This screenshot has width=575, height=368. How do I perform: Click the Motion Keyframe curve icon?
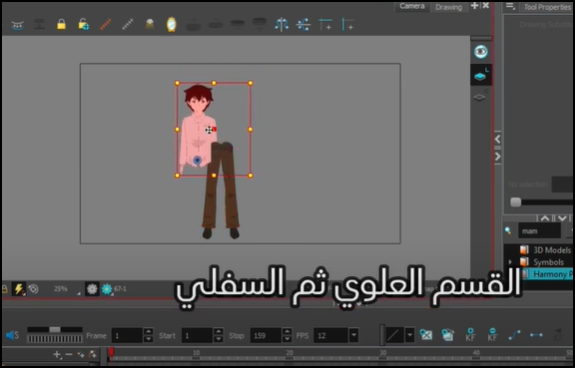click(x=514, y=335)
